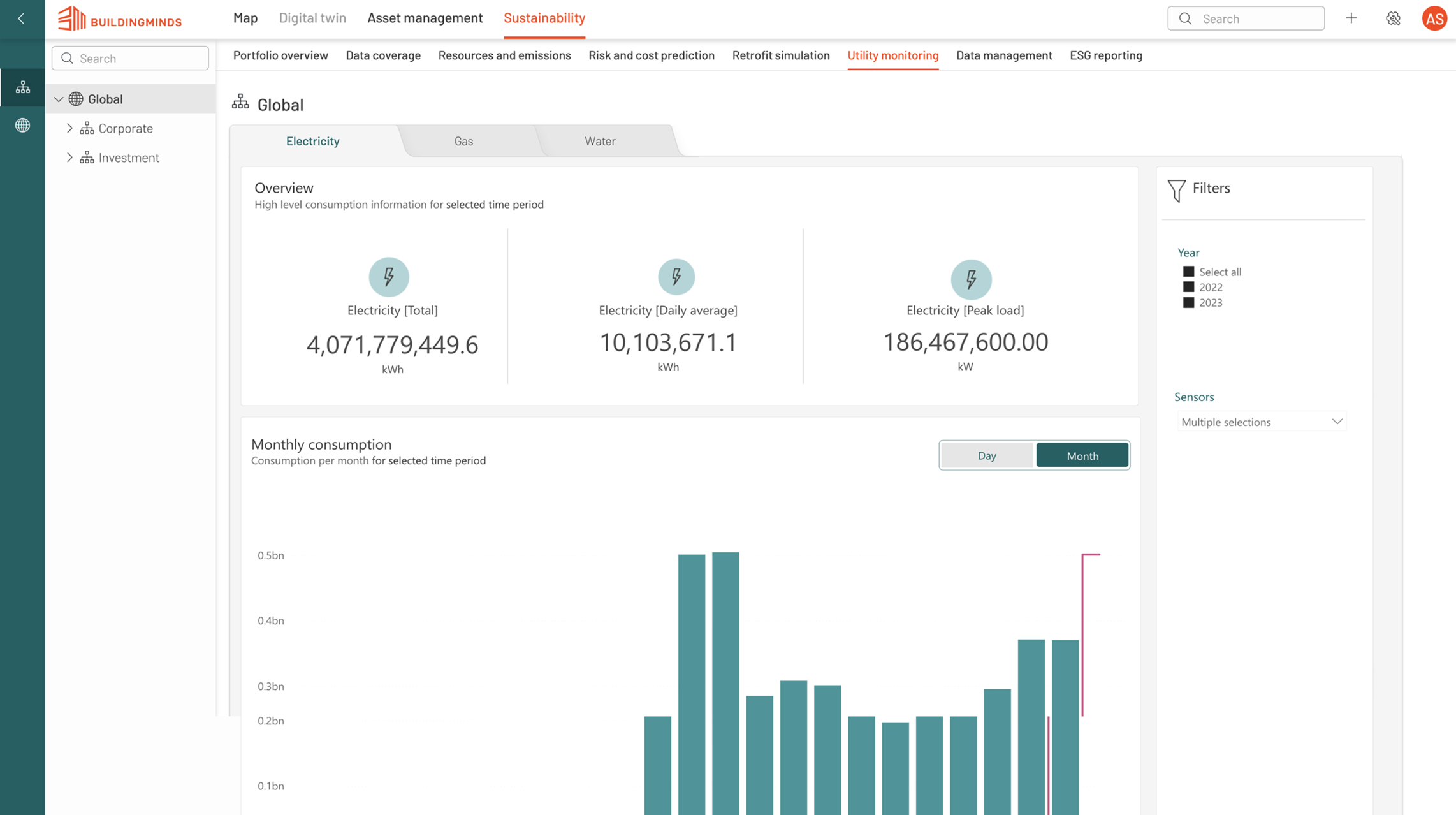Viewport: 1456px width, 815px height.
Task: Open Digital twin top menu
Action: [x=312, y=18]
